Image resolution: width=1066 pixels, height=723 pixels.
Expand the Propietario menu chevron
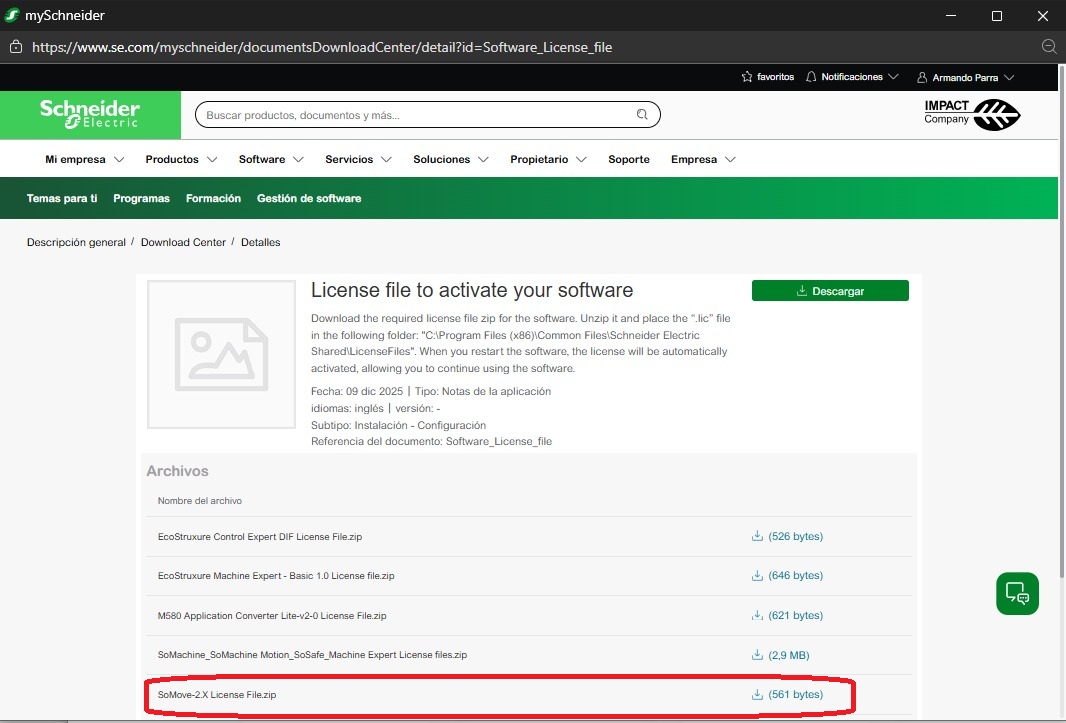[x=581, y=159]
